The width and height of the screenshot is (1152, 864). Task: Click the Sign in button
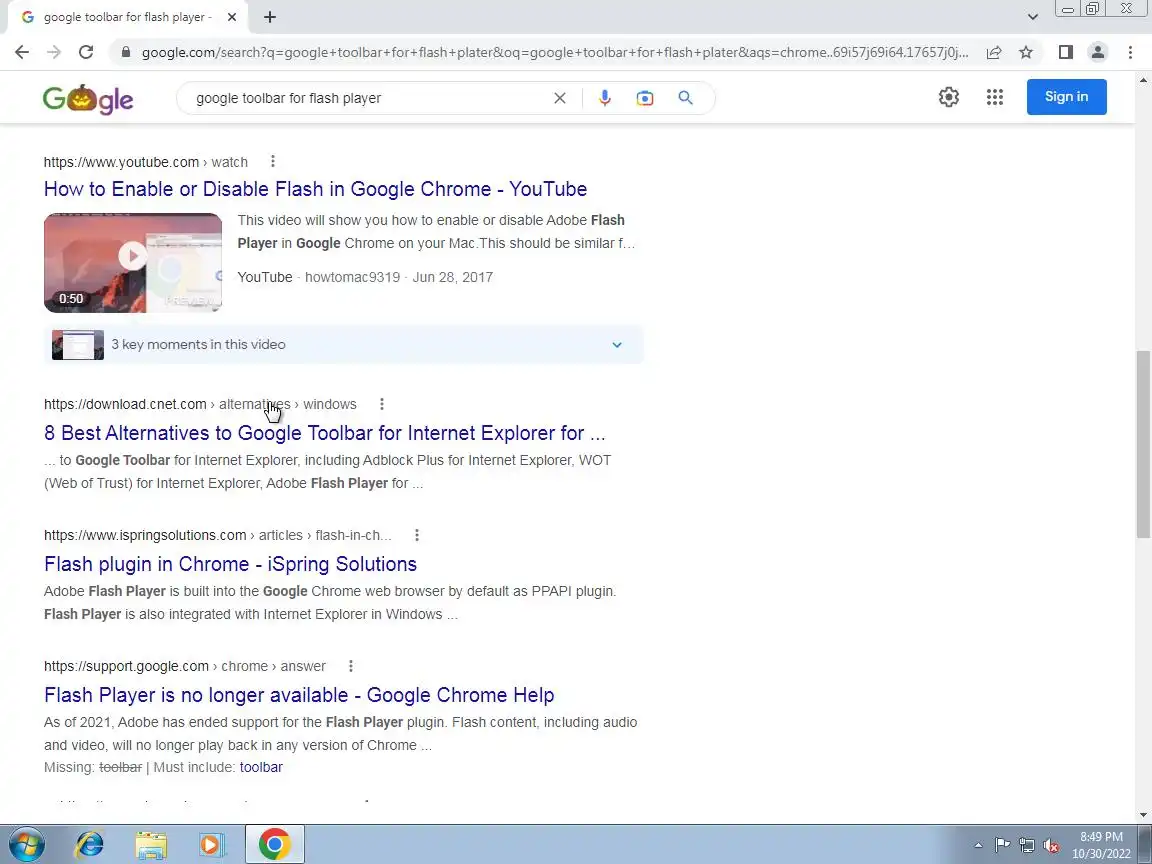pos(1067,97)
